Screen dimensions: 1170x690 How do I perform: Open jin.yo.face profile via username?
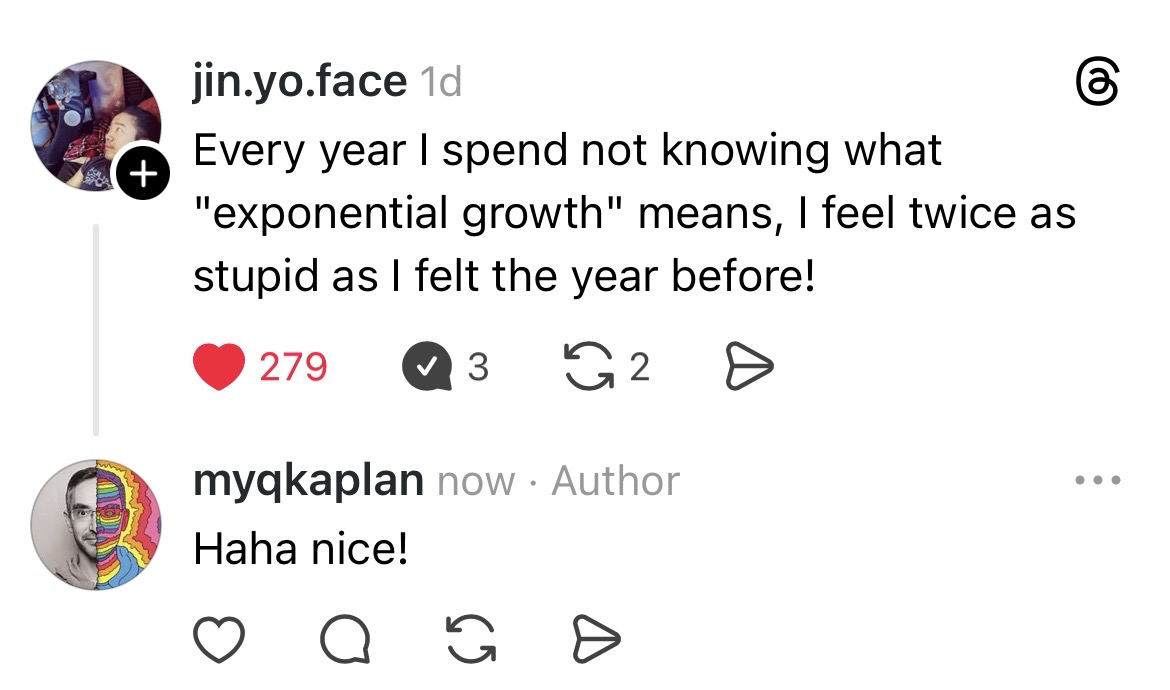point(300,81)
